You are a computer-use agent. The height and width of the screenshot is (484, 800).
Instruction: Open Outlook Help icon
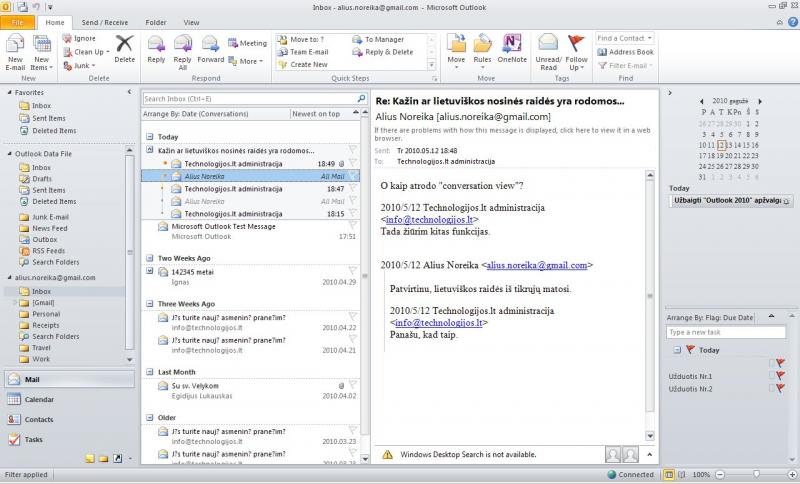pyautogui.click(x=793, y=22)
